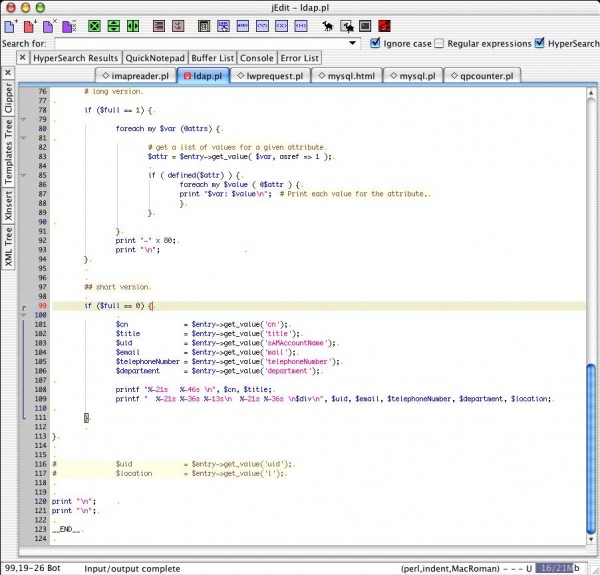The height and width of the screenshot is (575, 600).
Task: Open the lwprequest.pl tab
Action: tap(270, 76)
